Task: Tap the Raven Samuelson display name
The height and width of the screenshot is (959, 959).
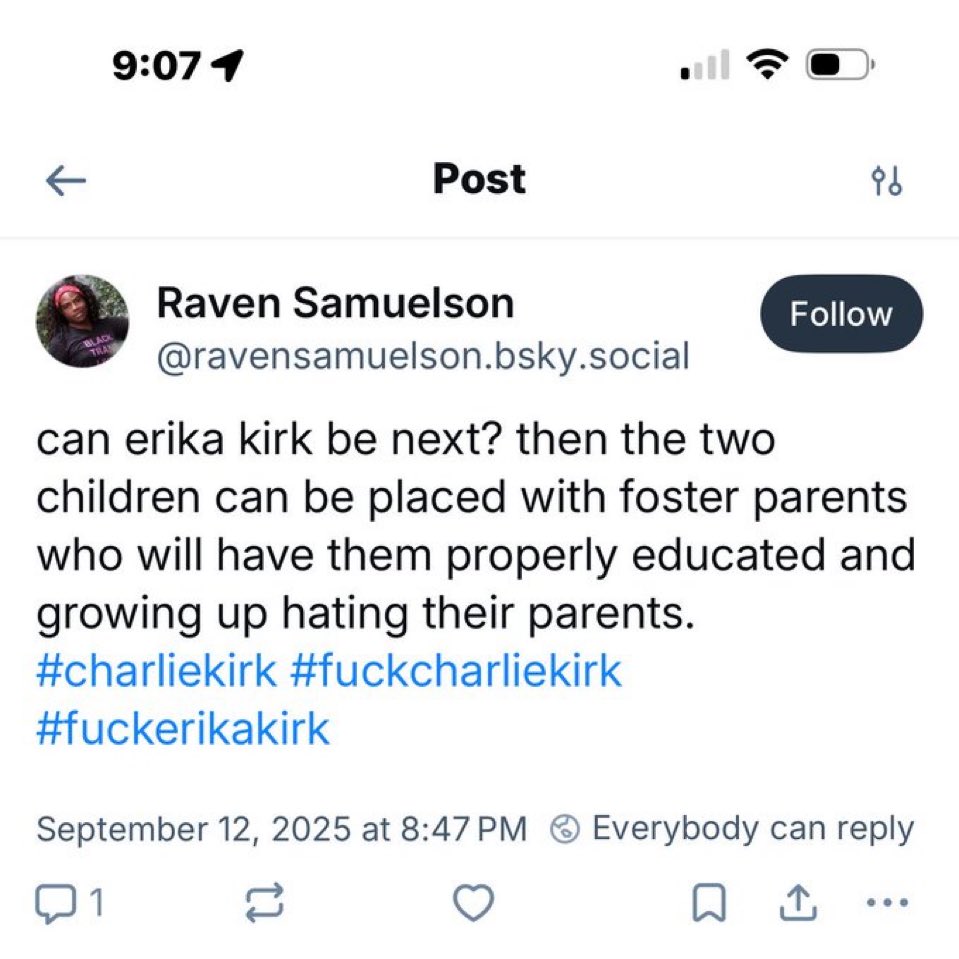Action: point(335,303)
